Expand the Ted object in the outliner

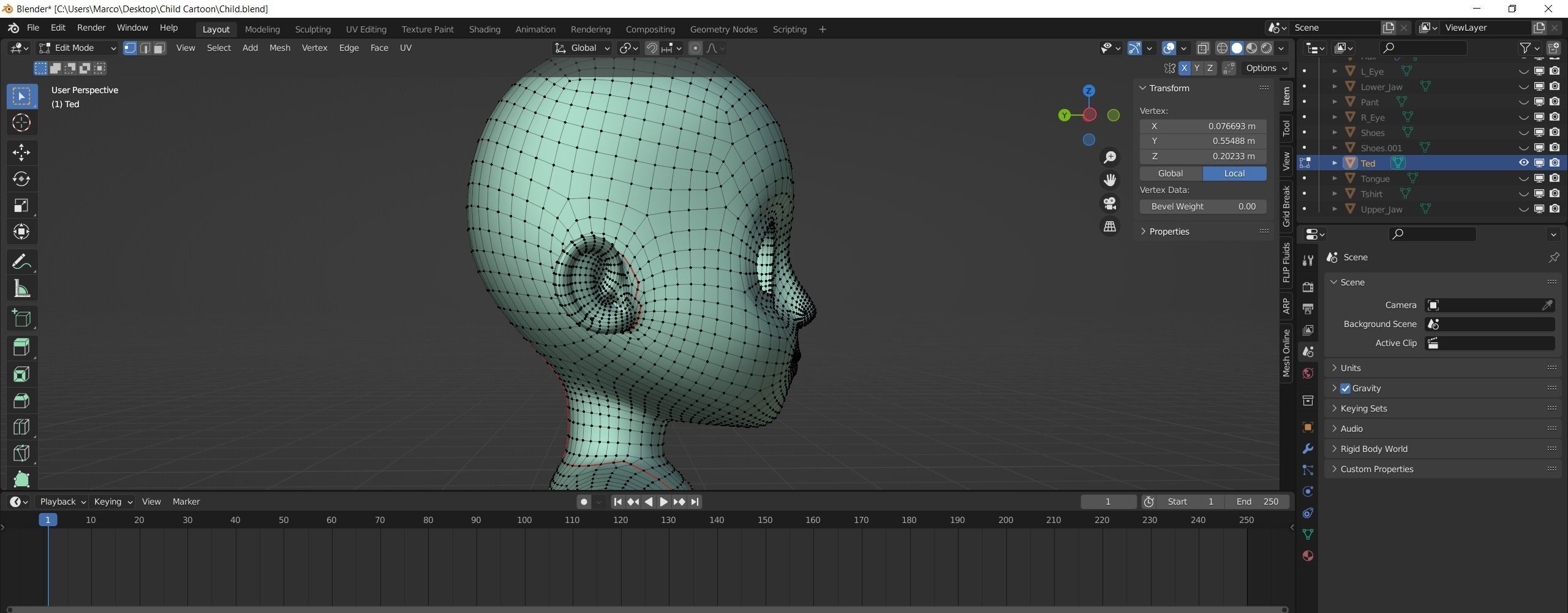(1335, 163)
